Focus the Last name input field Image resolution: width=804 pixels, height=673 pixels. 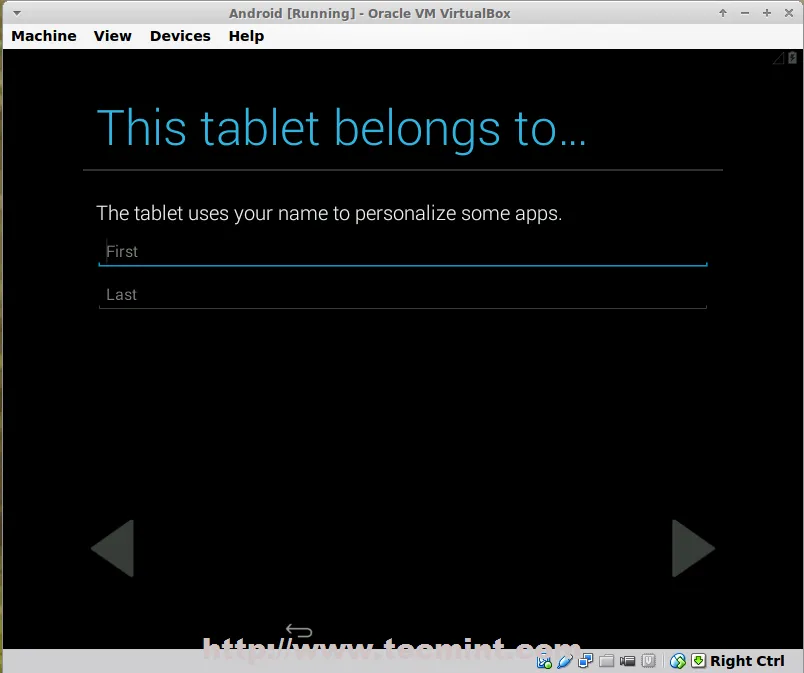pyautogui.click(x=402, y=295)
